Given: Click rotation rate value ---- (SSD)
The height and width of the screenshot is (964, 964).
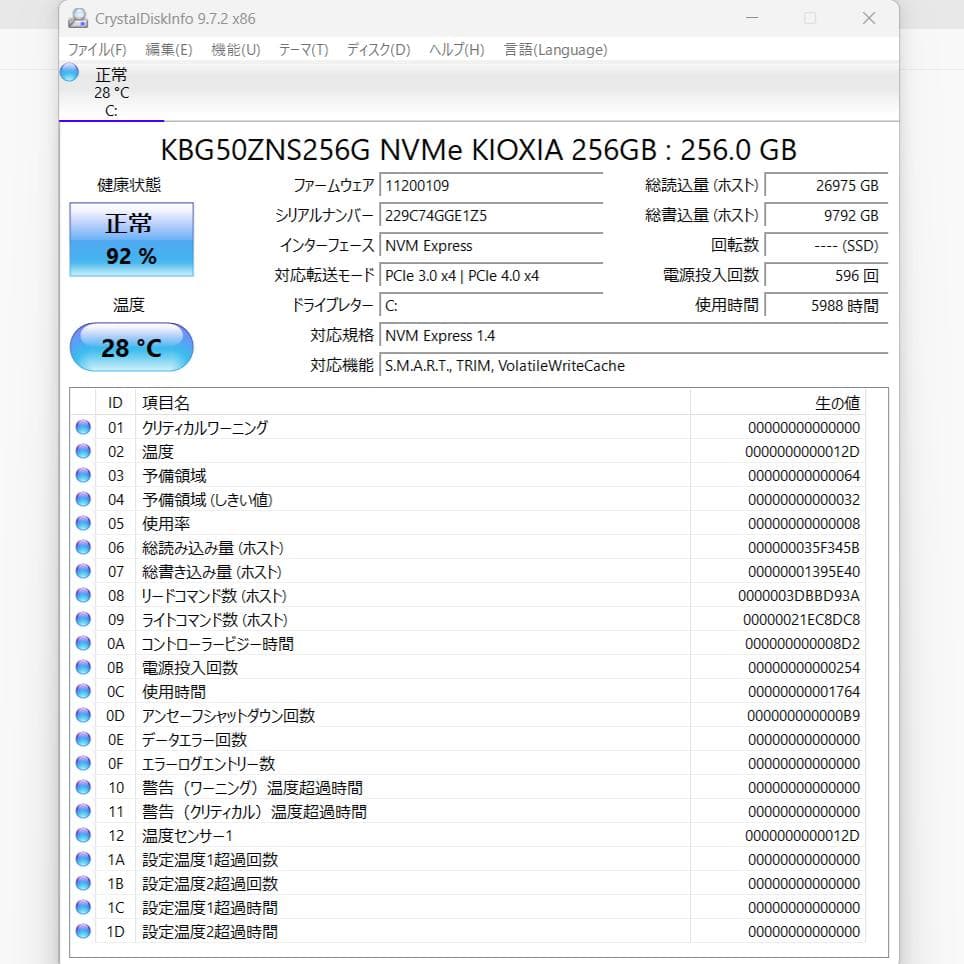Looking at the screenshot, I should point(826,246).
